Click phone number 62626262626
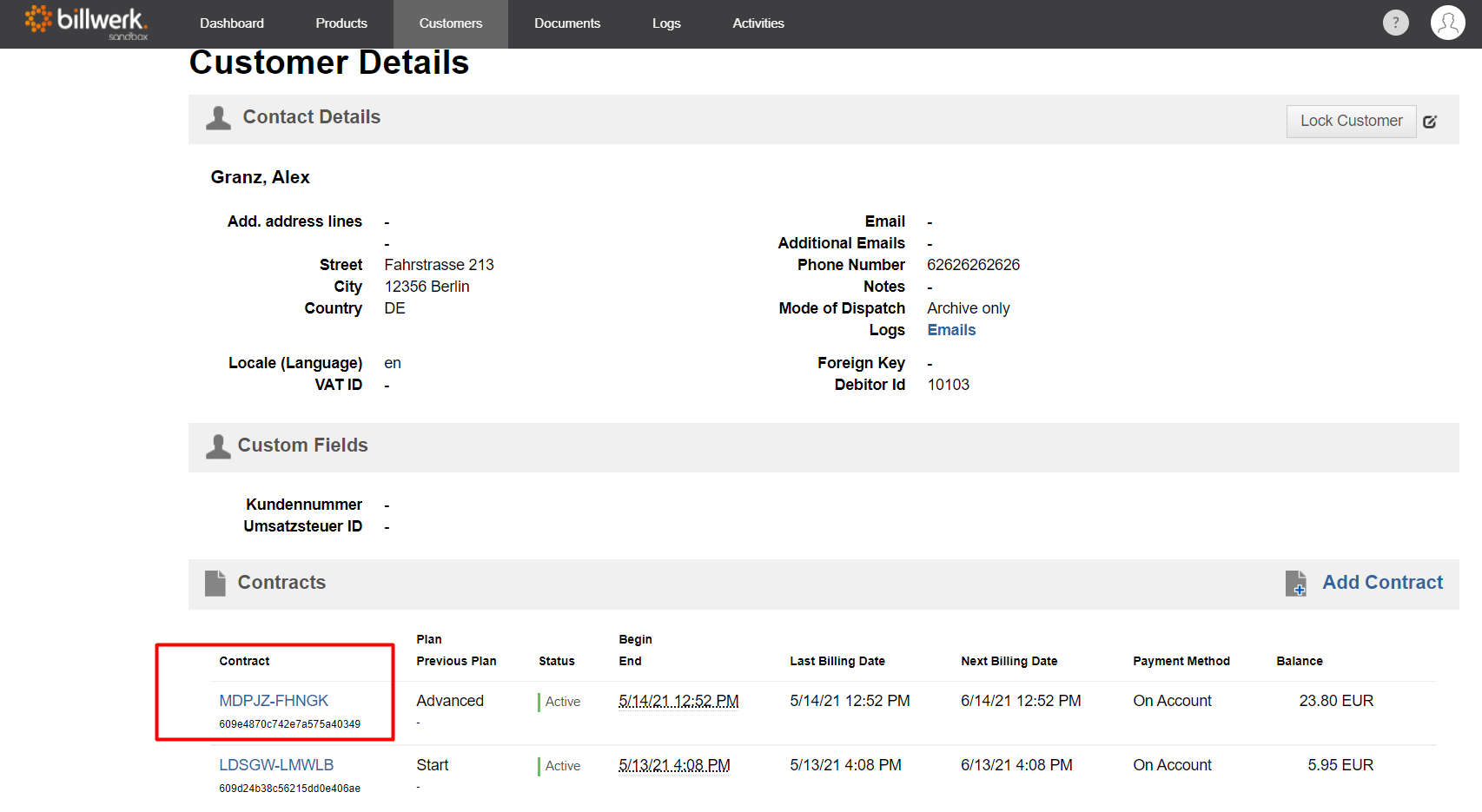1482x812 pixels. 973,265
